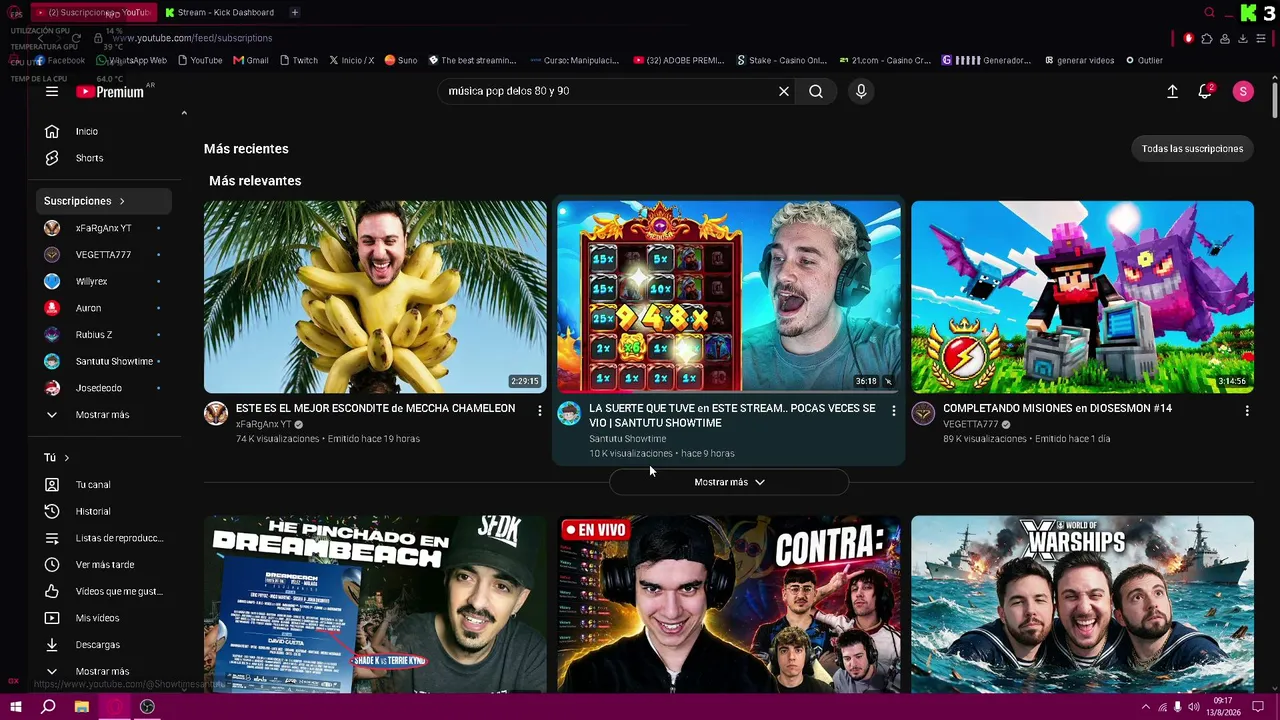Open the Twitch bookmark

[x=298, y=60]
